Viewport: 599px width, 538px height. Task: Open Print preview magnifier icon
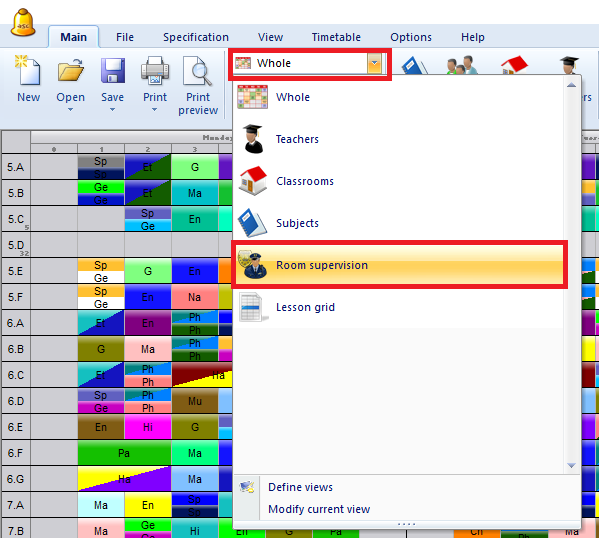pos(198,71)
